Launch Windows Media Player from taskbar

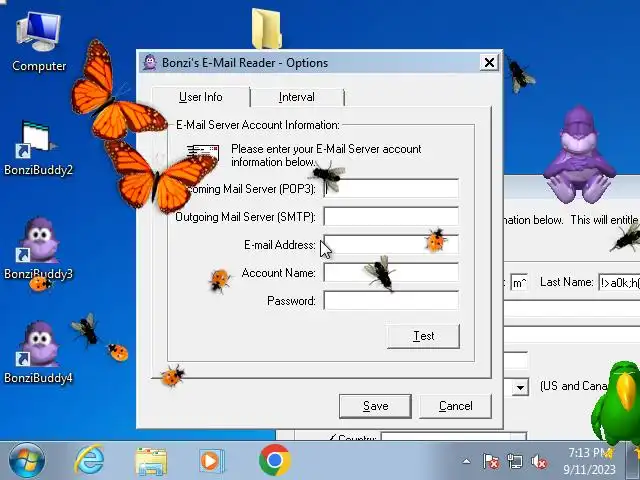click(211, 461)
